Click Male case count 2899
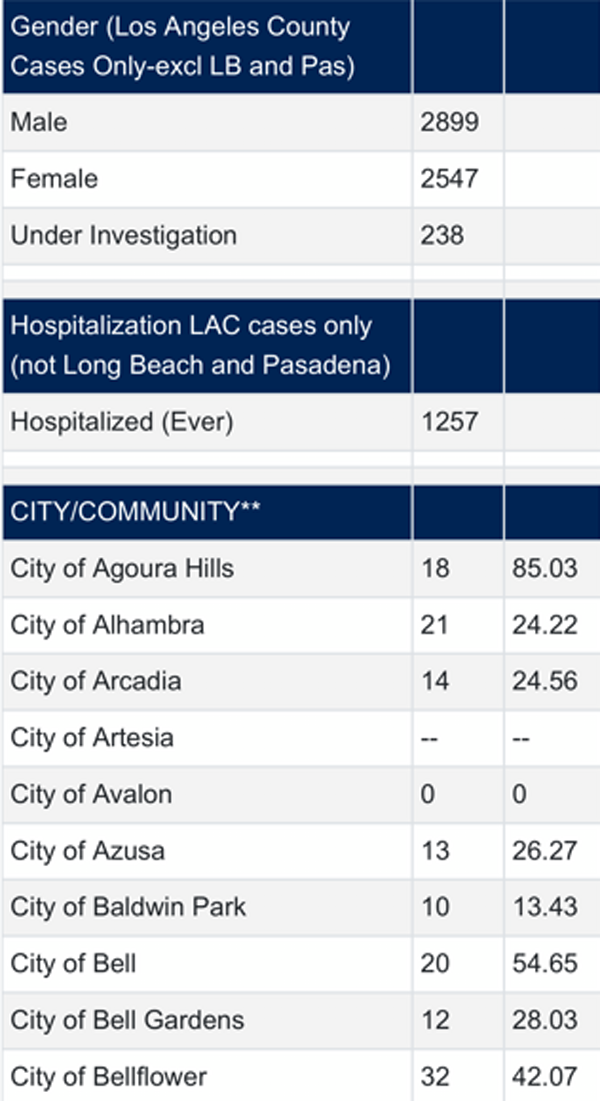 450,122
